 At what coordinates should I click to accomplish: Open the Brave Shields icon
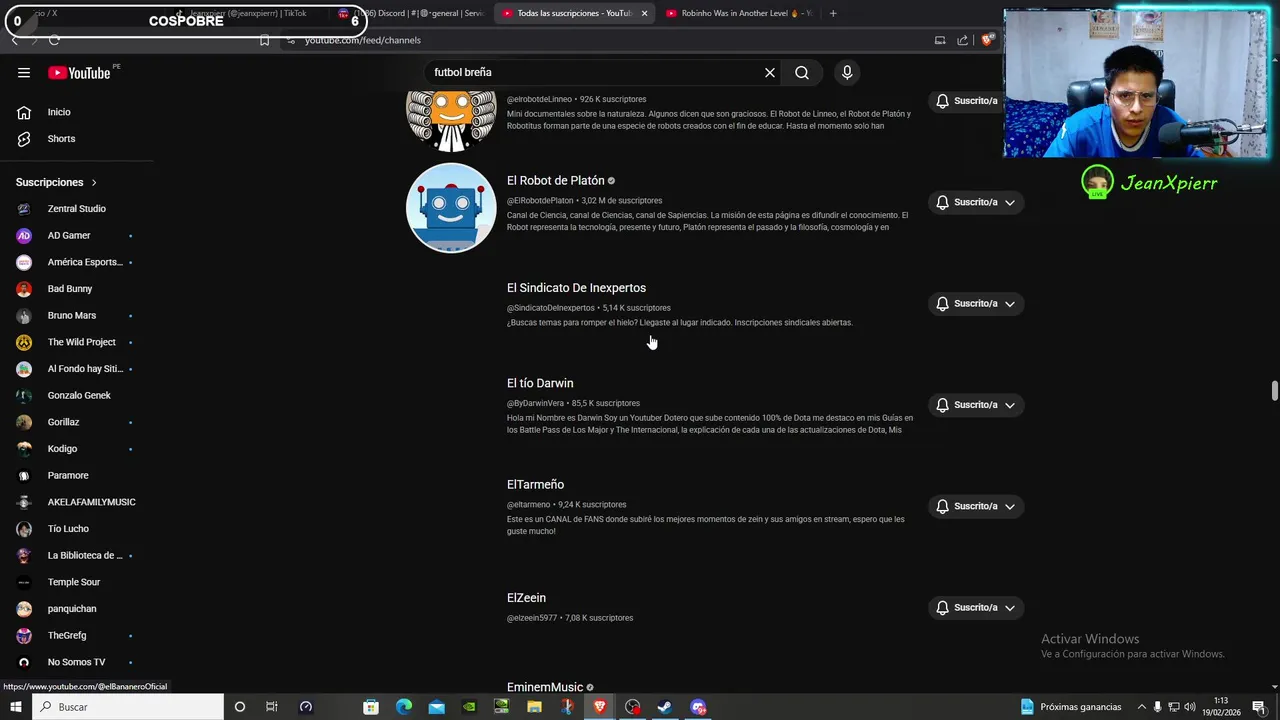[x=987, y=40]
